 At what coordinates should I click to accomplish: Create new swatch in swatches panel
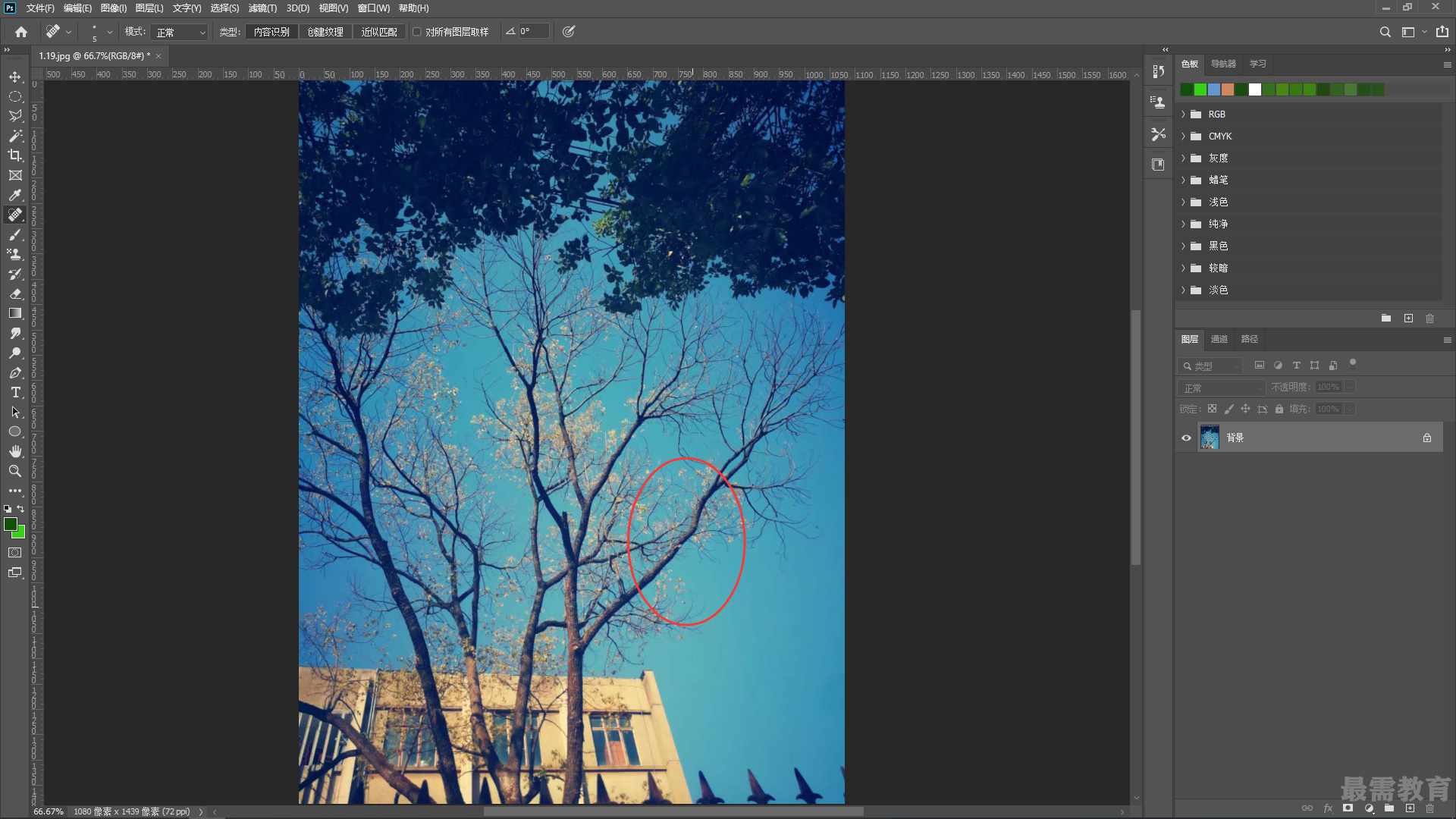[1408, 318]
